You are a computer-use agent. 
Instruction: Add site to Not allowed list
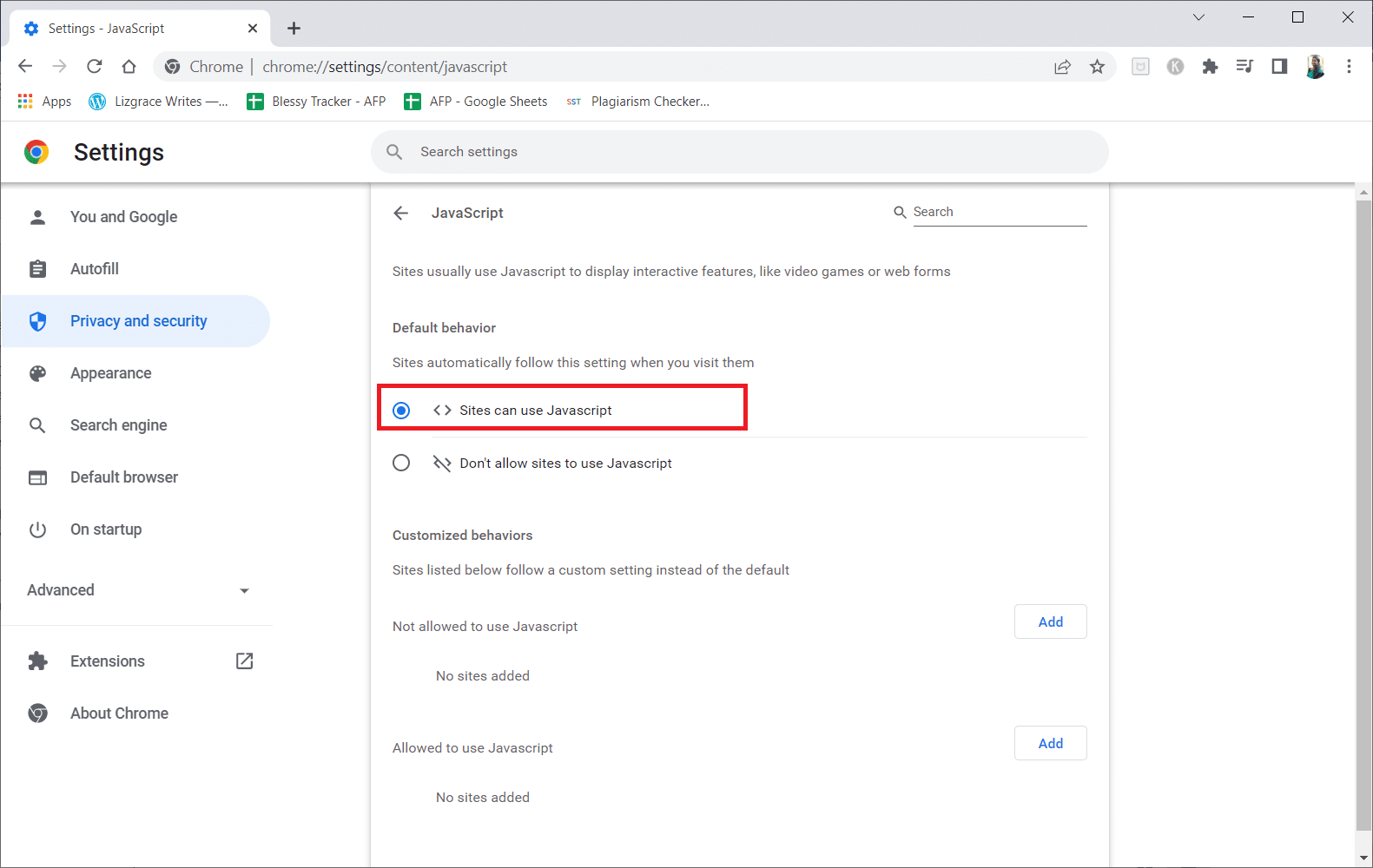tap(1050, 621)
